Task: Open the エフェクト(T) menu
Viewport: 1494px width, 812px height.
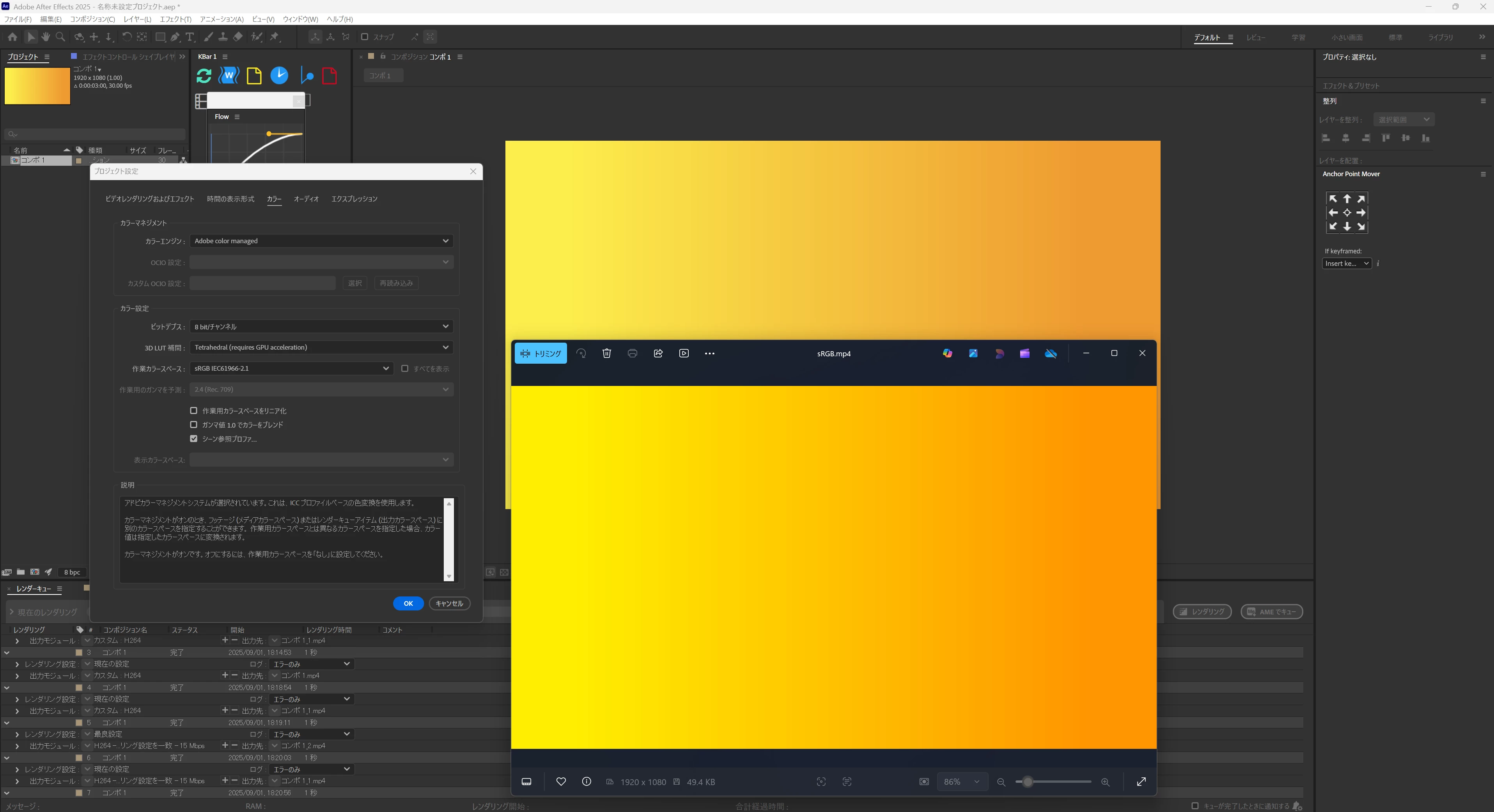Action: [x=175, y=19]
